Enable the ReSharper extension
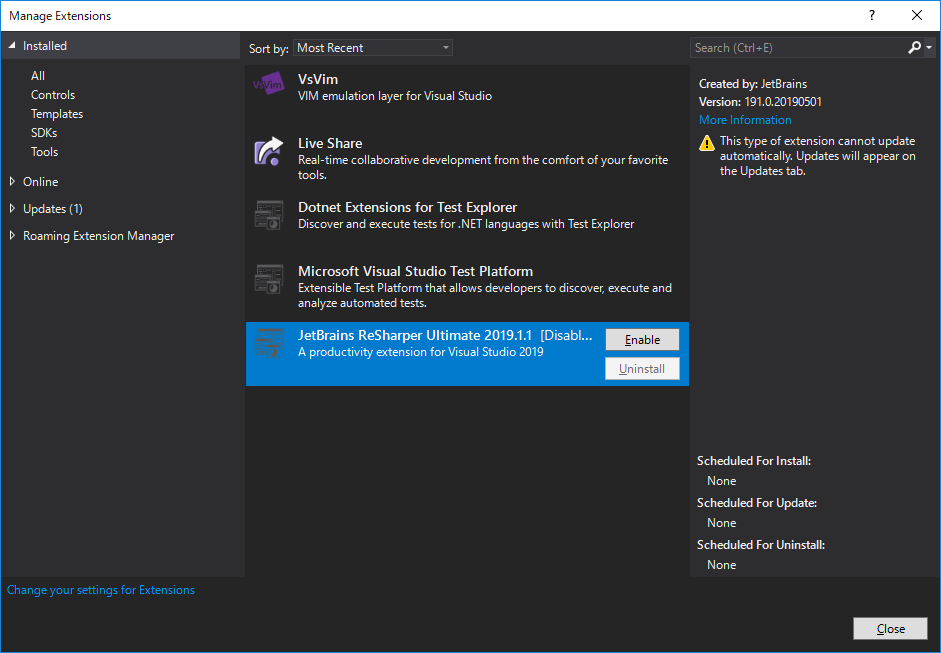The height and width of the screenshot is (653, 941). pos(642,339)
